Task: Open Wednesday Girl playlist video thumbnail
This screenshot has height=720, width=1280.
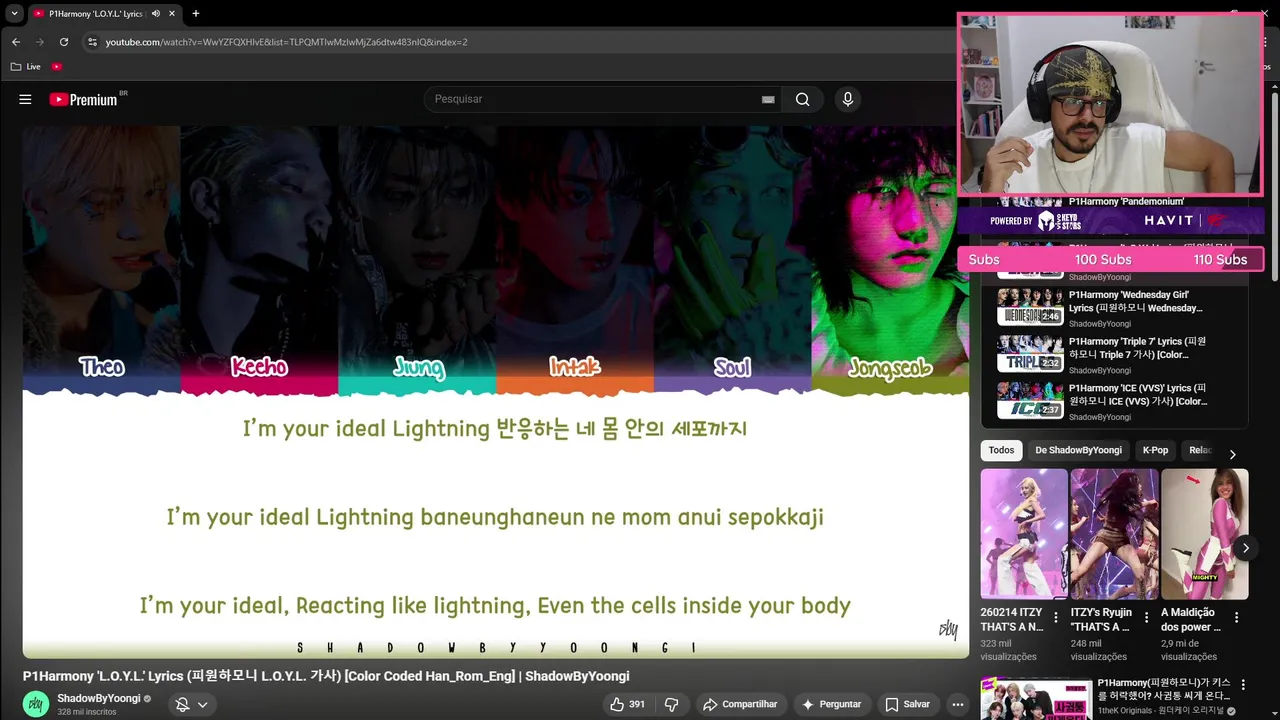Action: tap(1030, 307)
